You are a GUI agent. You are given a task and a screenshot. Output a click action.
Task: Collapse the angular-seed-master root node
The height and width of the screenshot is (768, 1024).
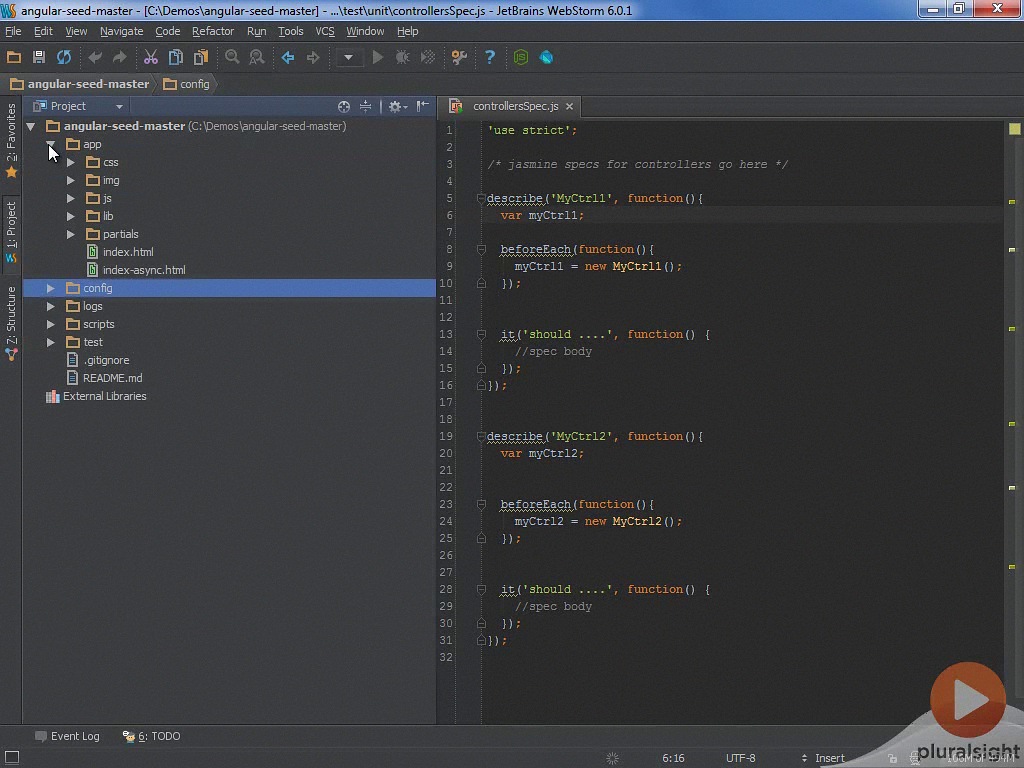click(x=31, y=127)
